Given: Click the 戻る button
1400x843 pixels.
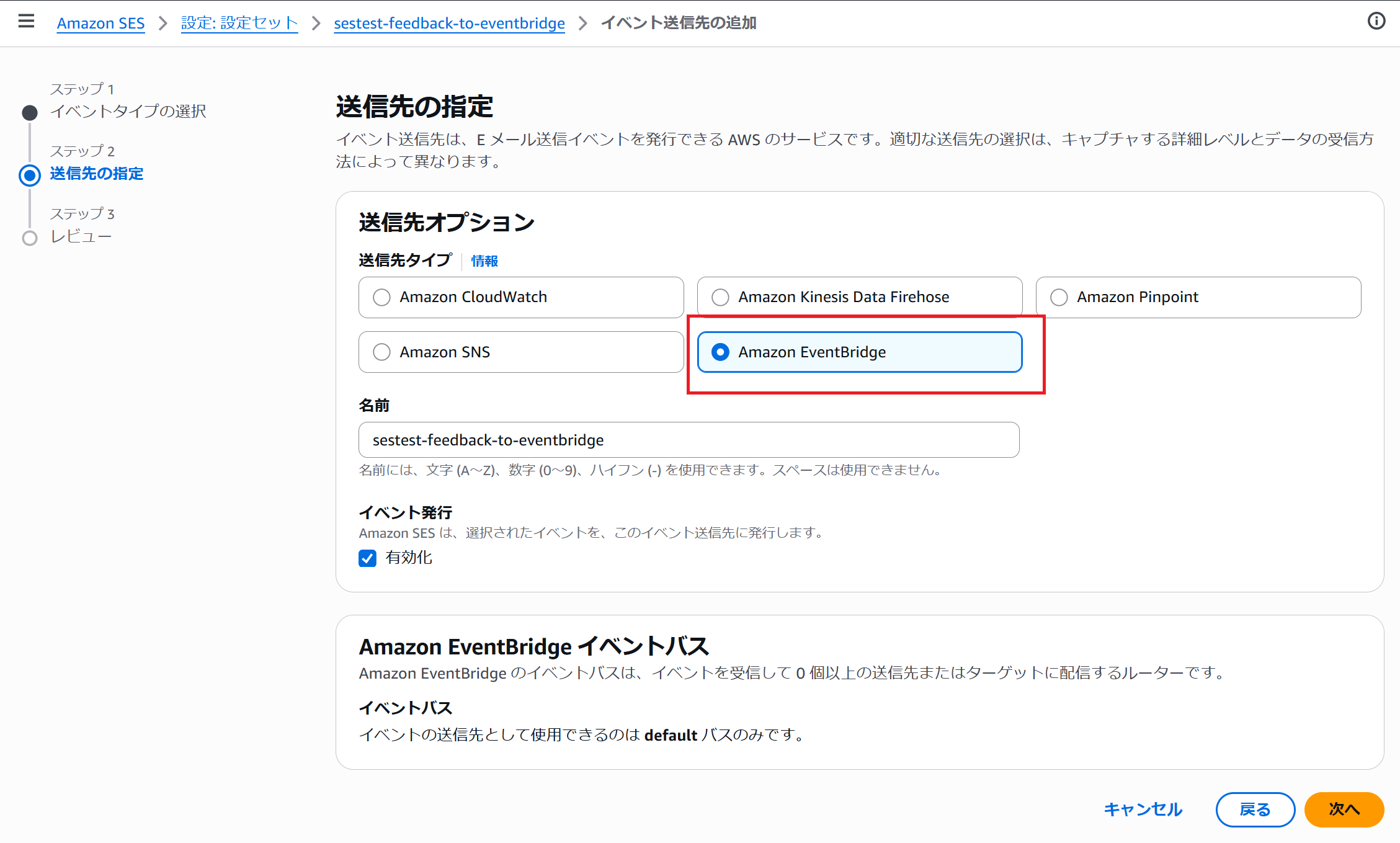Looking at the screenshot, I should coord(1255,810).
